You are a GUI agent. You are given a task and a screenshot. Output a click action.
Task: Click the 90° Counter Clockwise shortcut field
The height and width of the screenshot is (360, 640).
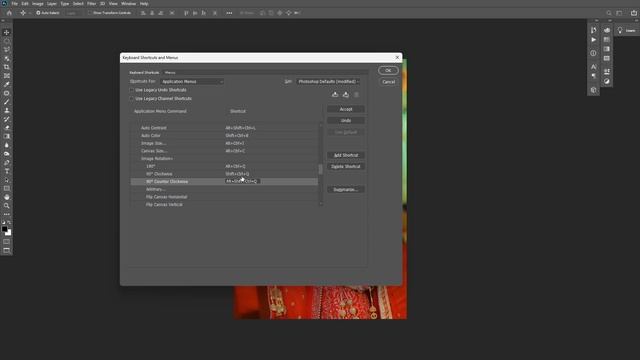tap(242, 181)
